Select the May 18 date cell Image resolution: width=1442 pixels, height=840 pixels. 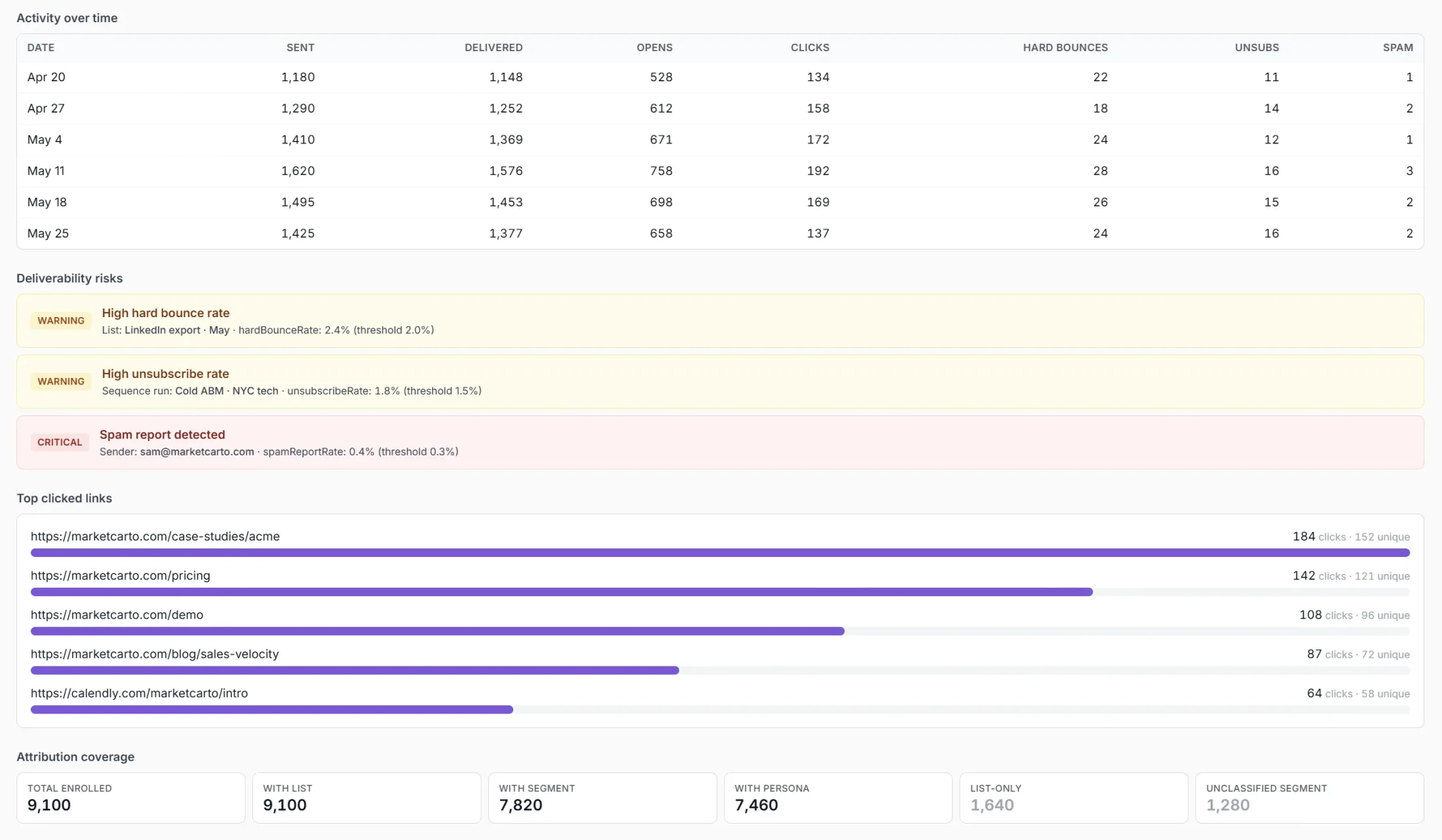(47, 202)
